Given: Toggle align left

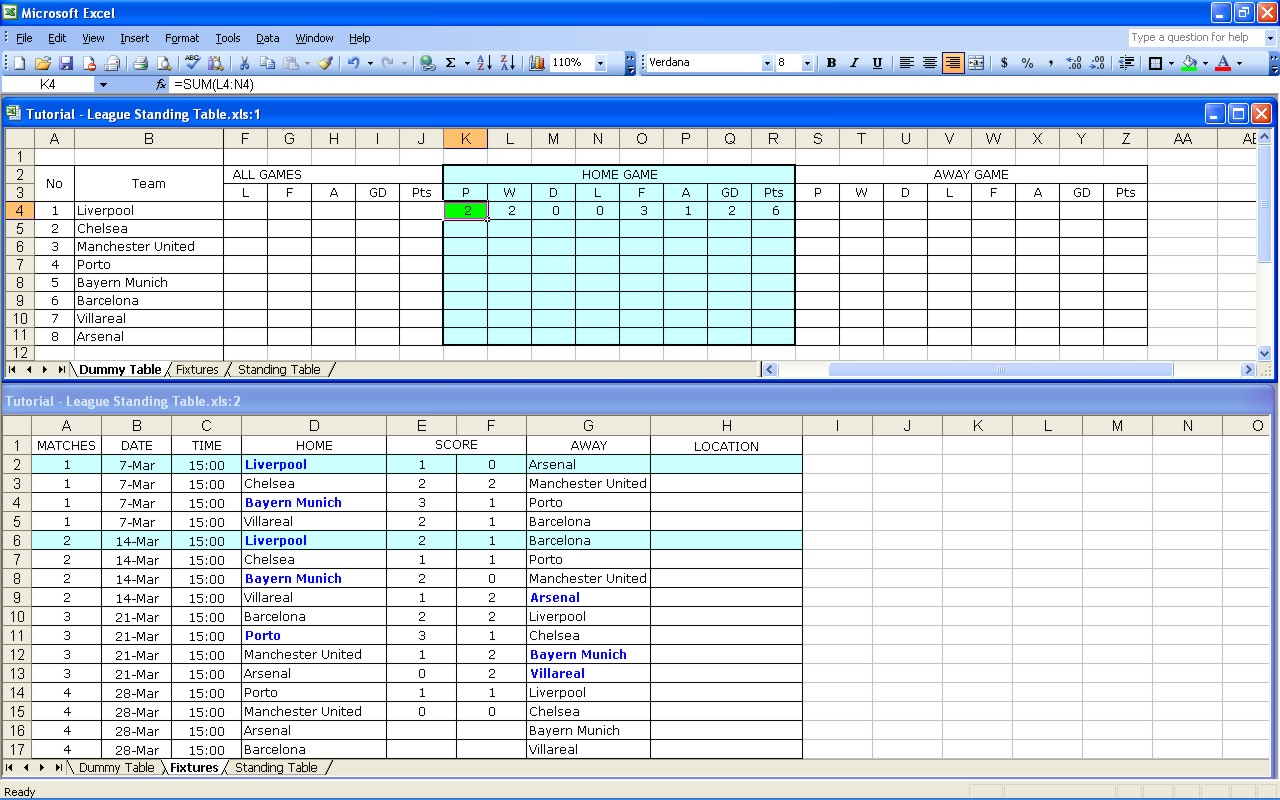Looking at the screenshot, I should 906,63.
